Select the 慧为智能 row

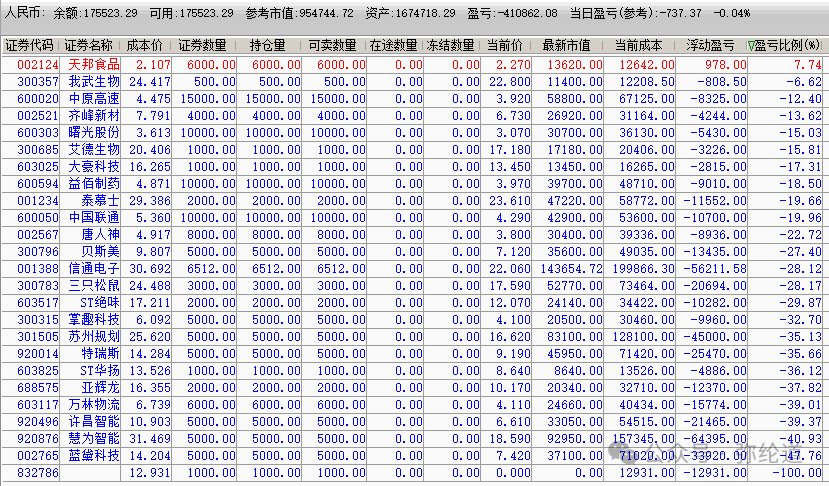point(412,438)
